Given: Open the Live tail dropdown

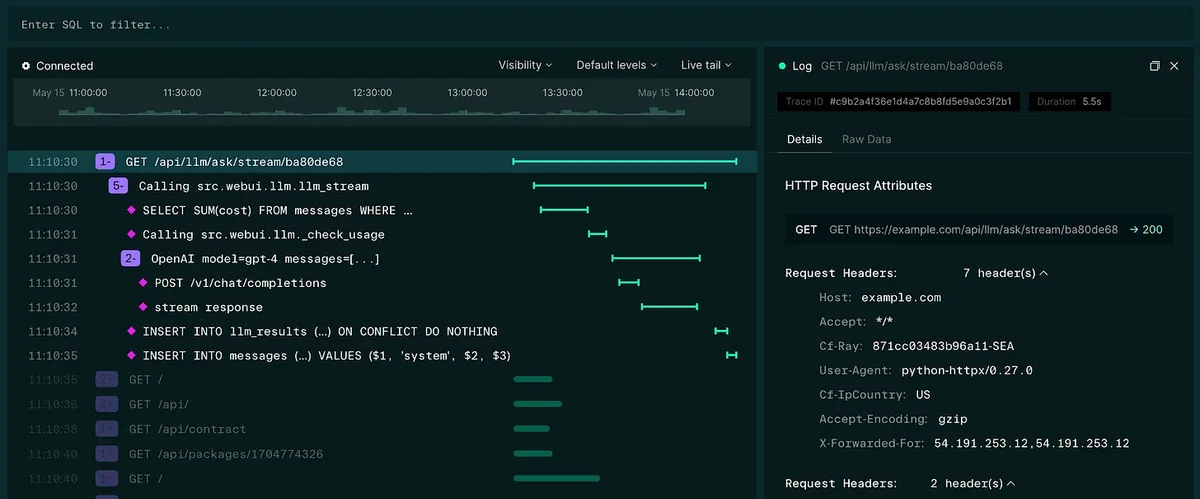Looking at the screenshot, I should pyautogui.click(x=706, y=65).
